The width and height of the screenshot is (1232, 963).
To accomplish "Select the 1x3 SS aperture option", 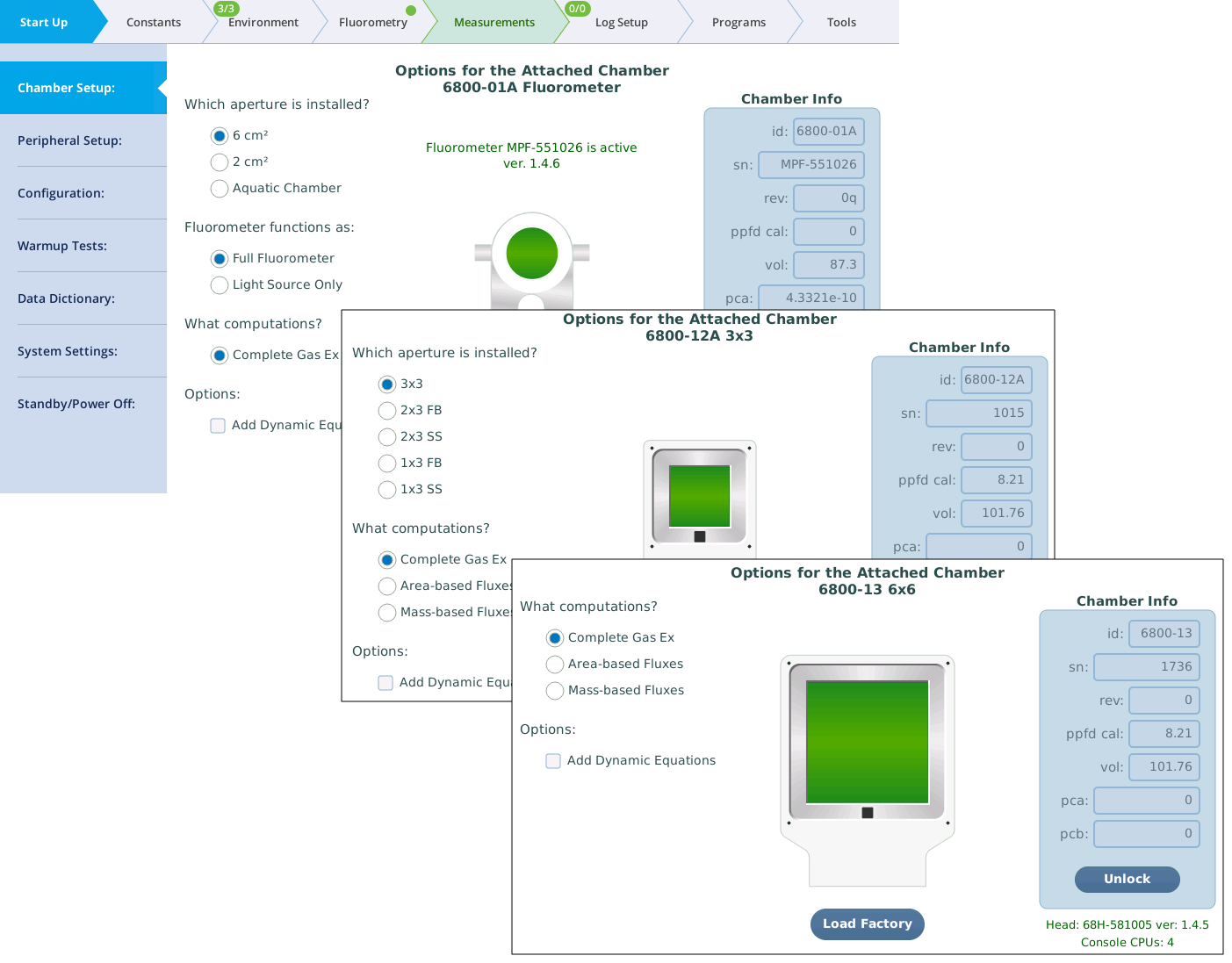I will pos(387,490).
